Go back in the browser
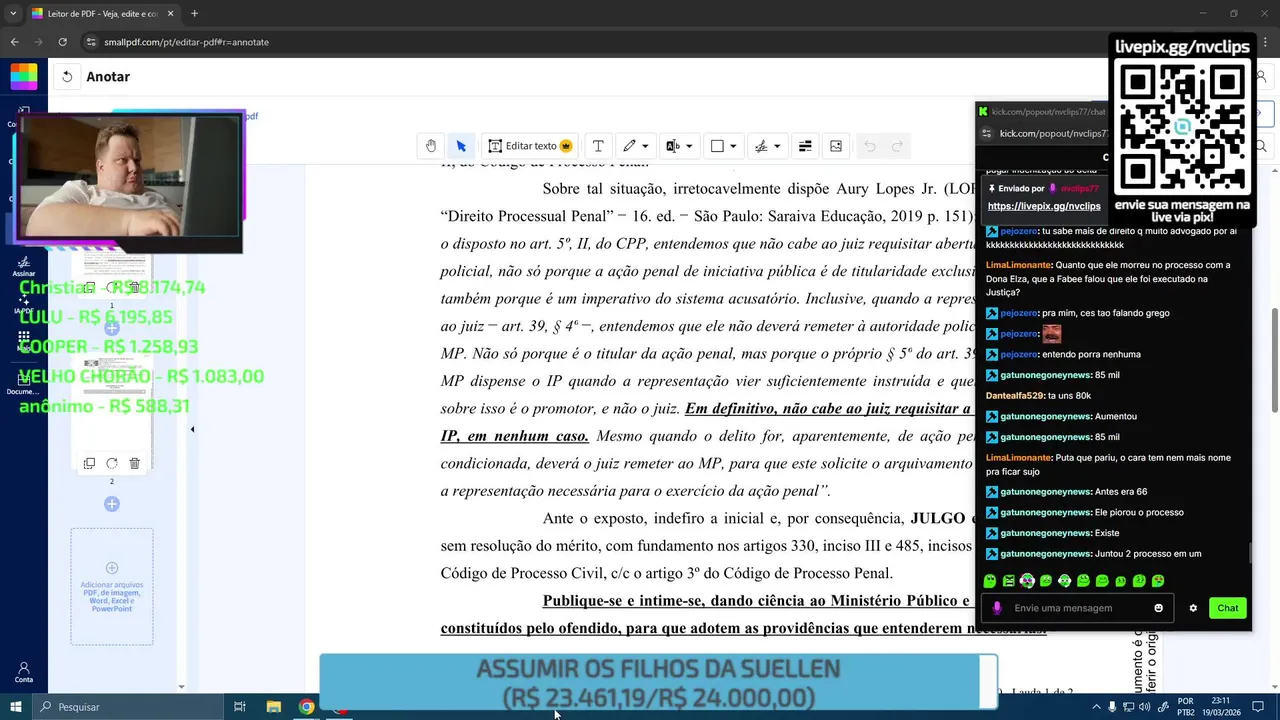The width and height of the screenshot is (1280, 720). 14,42
